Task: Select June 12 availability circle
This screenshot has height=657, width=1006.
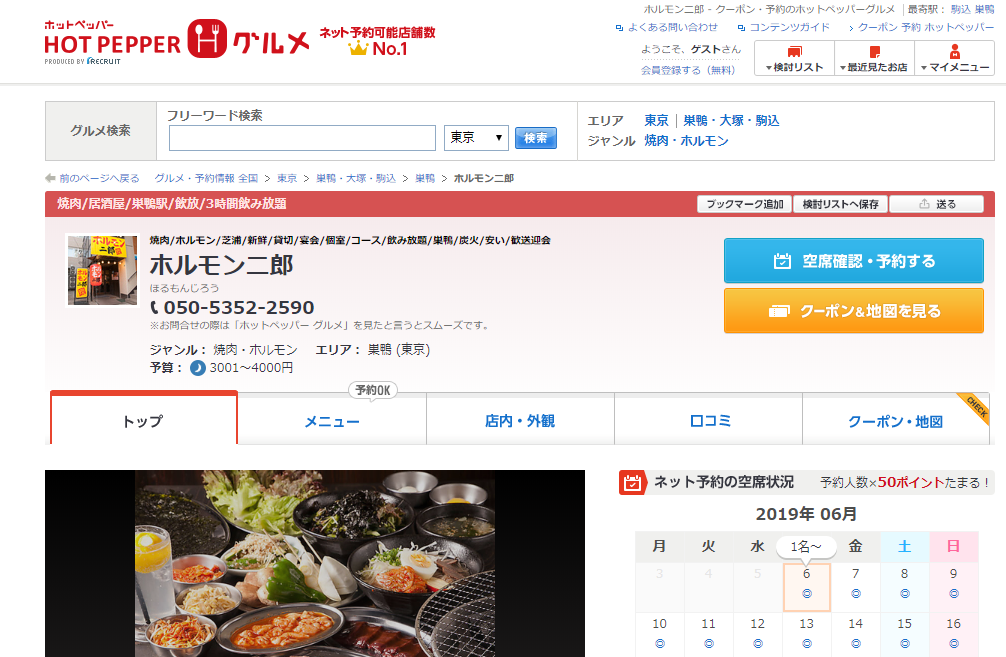Action: (758, 644)
